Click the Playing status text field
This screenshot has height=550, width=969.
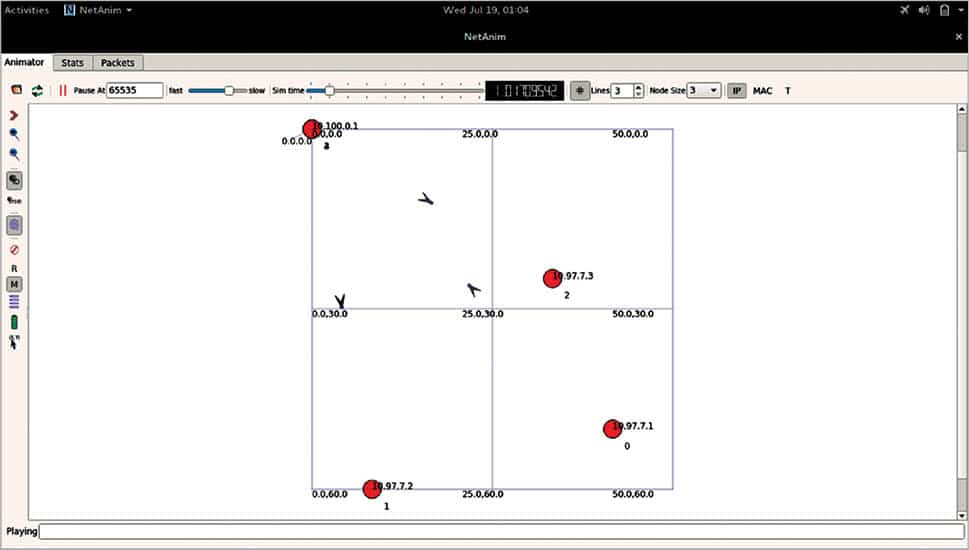pos(502,531)
